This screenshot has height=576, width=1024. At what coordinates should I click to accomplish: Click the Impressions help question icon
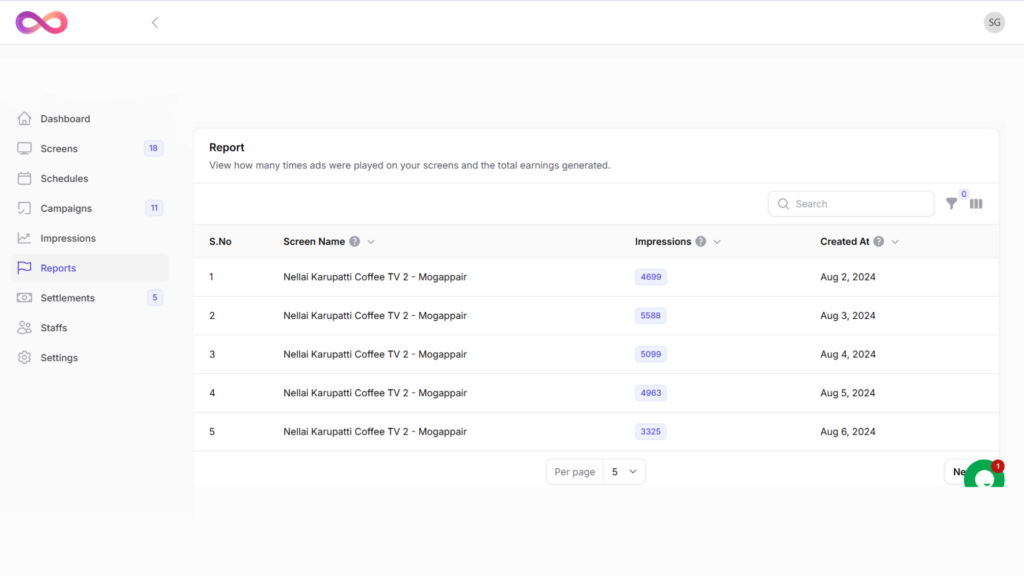[x=701, y=242]
